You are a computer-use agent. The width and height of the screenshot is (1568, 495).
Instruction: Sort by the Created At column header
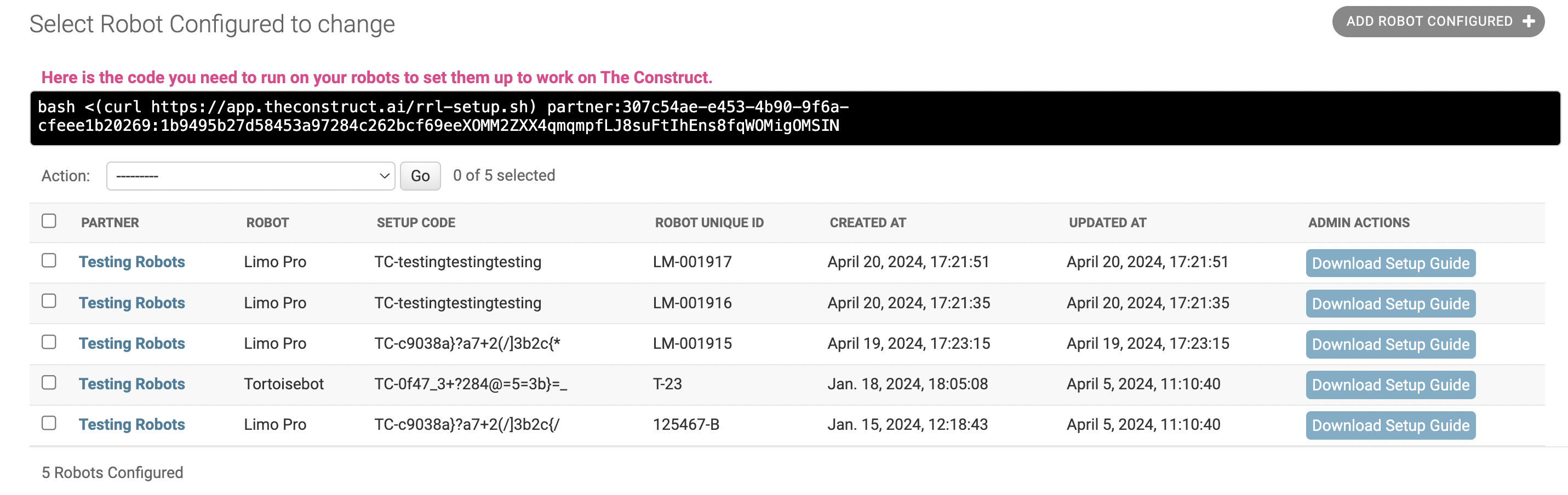[867, 222]
